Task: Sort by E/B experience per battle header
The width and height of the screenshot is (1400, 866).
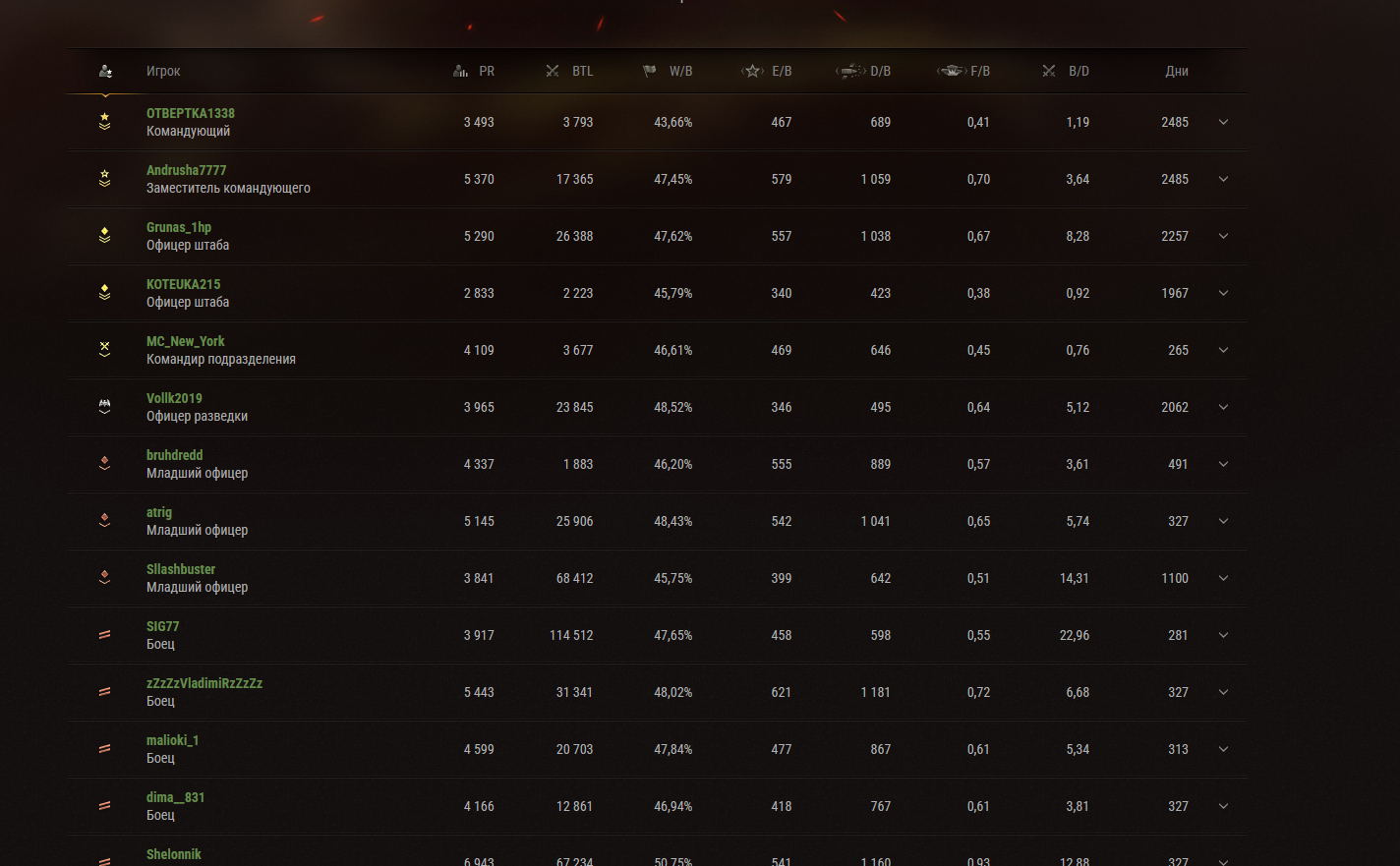Action: (766, 71)
